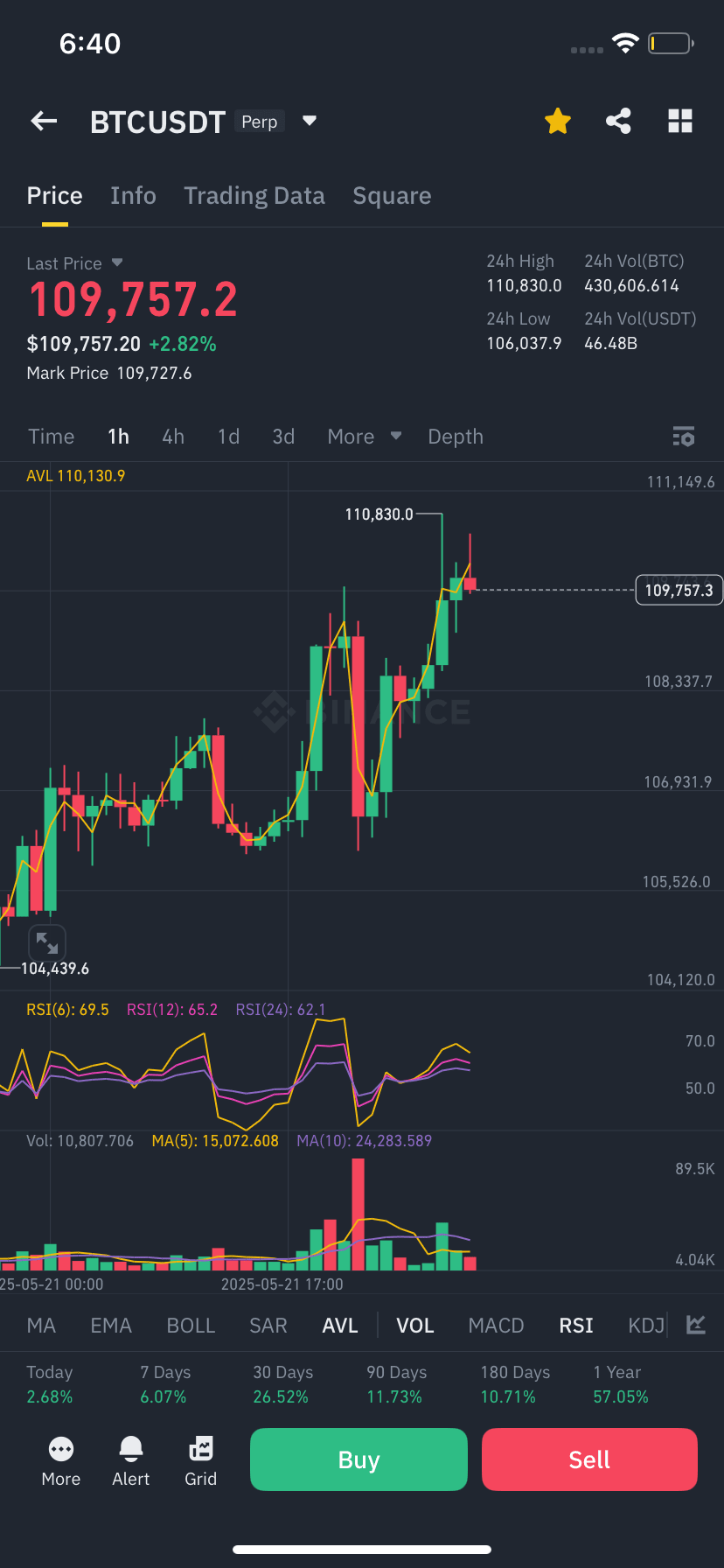Tap the MA(10): 24,283.589 volume label
Viewport: 724px width, 1568px height.
[x=365, y=1141]
